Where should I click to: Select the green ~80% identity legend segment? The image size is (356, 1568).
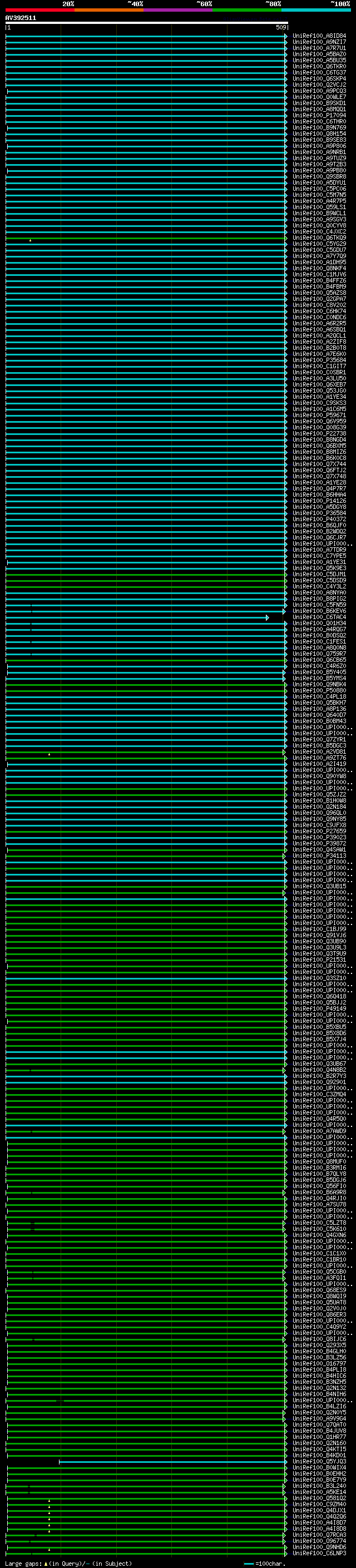[x=247, y=10]
